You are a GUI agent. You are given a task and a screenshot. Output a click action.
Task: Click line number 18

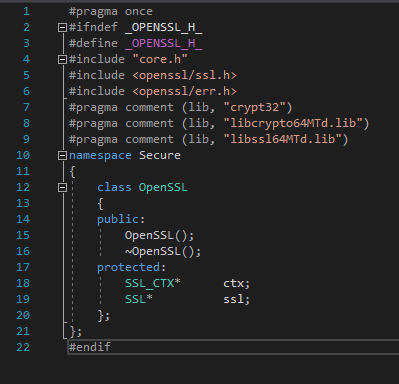coord(23,283)
